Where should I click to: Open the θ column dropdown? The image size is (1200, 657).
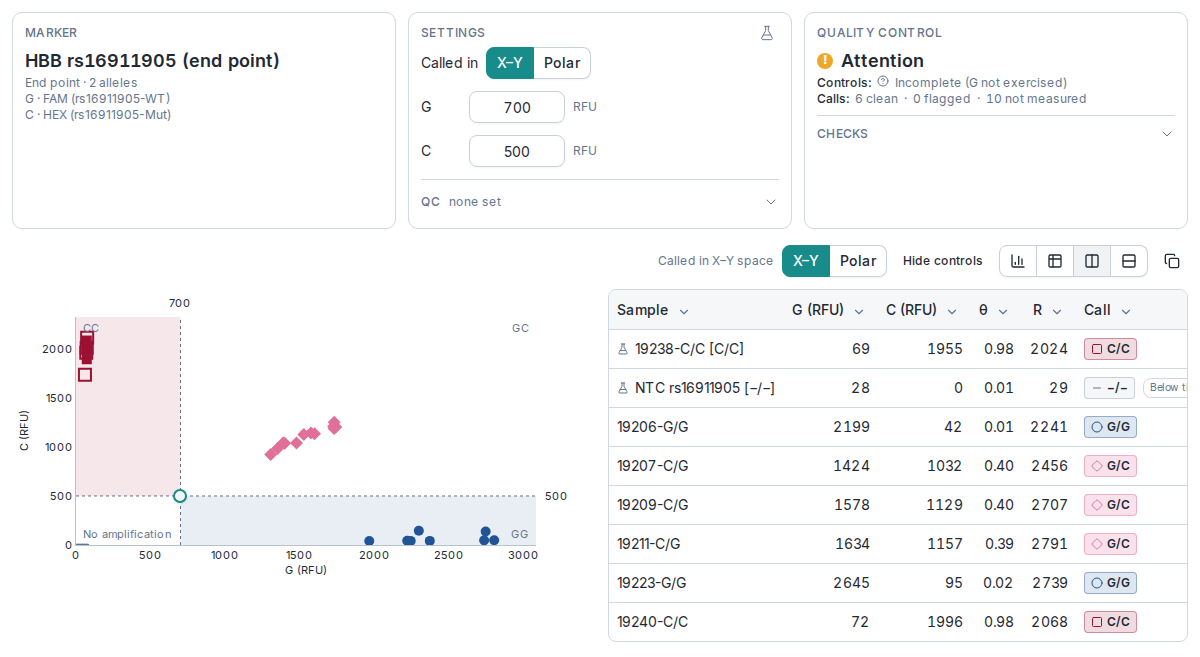click(x=1003, y=311)
